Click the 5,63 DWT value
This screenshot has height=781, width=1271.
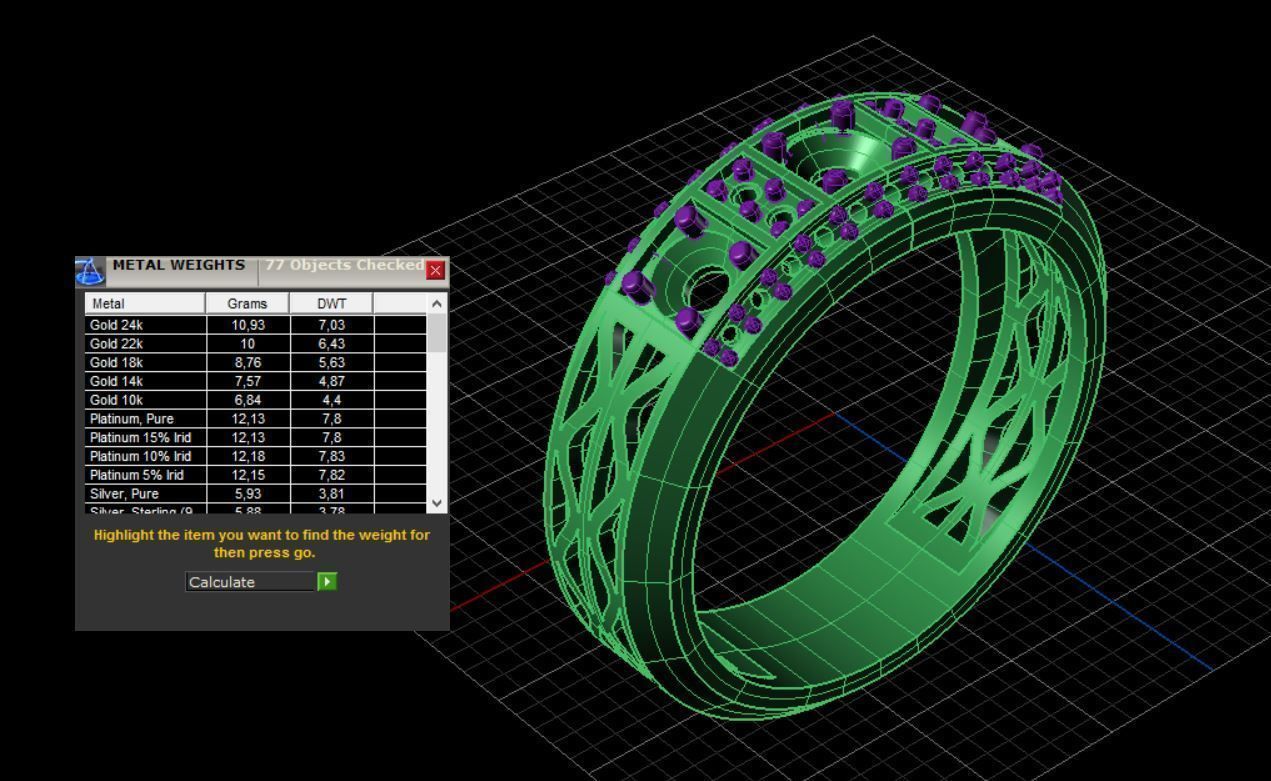point(331,362)
